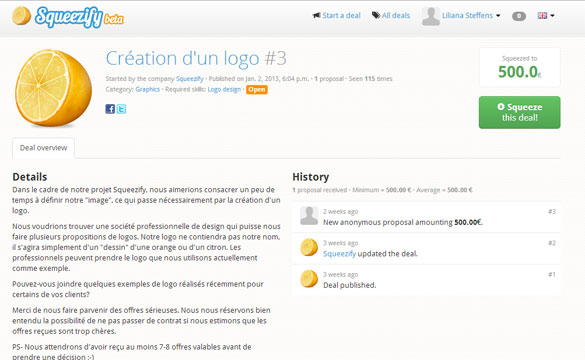585x360 pixels.
Task: Open the Squeezify company link in deal header
Action: pyautogui.click(x=190, y=79)
